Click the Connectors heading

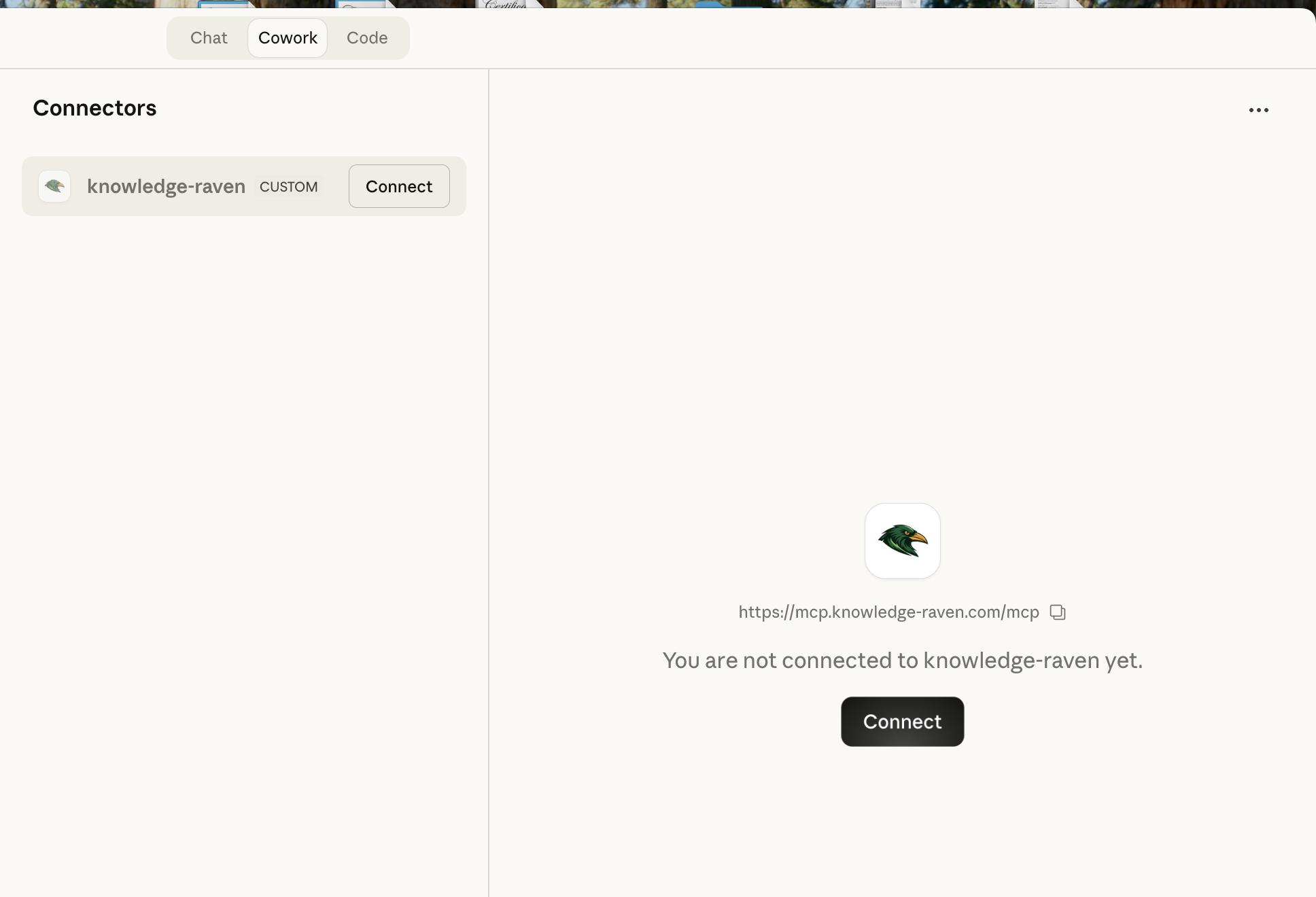(x=94, y=108)
